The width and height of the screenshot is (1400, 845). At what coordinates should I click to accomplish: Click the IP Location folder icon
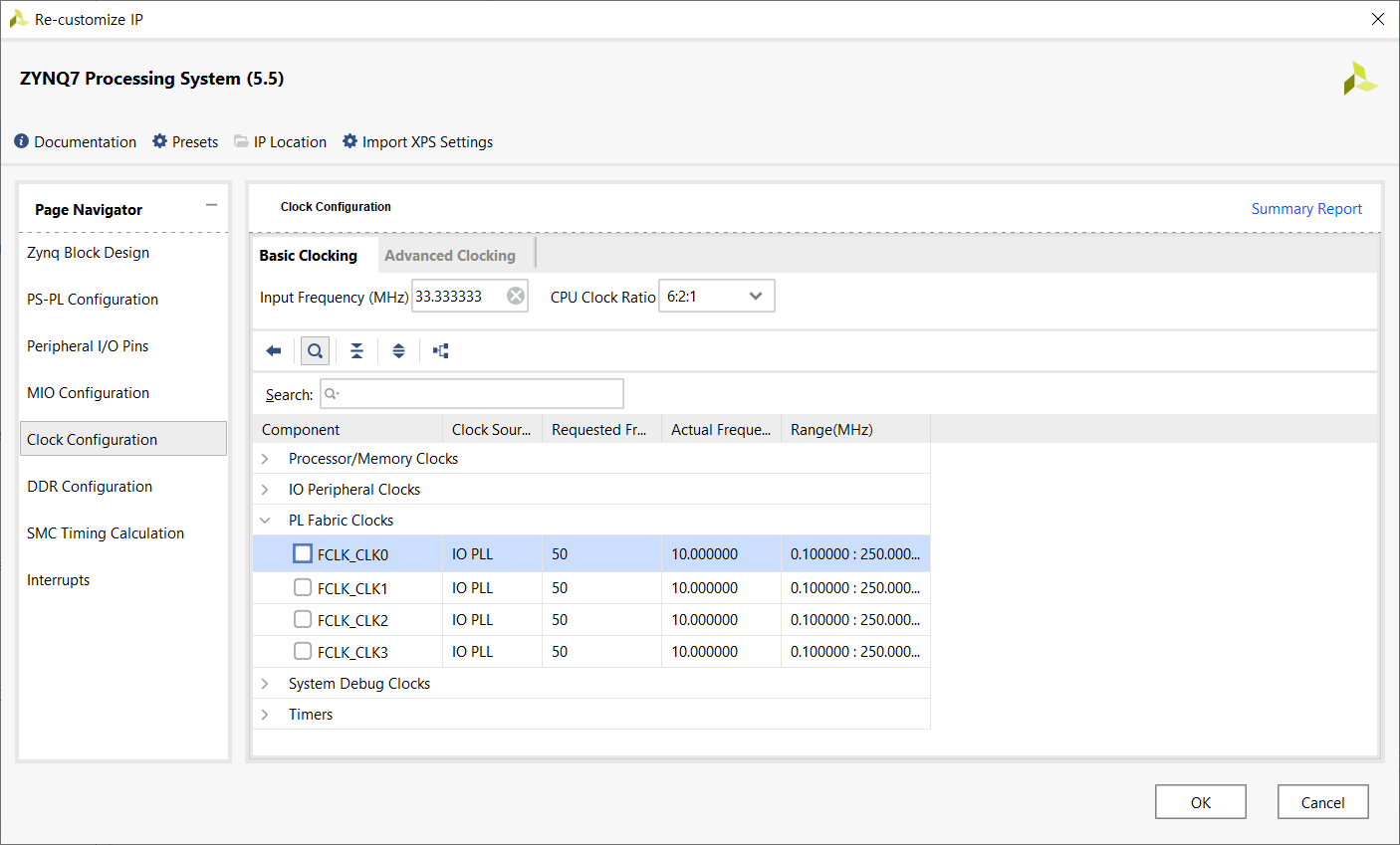click(241, 141)
